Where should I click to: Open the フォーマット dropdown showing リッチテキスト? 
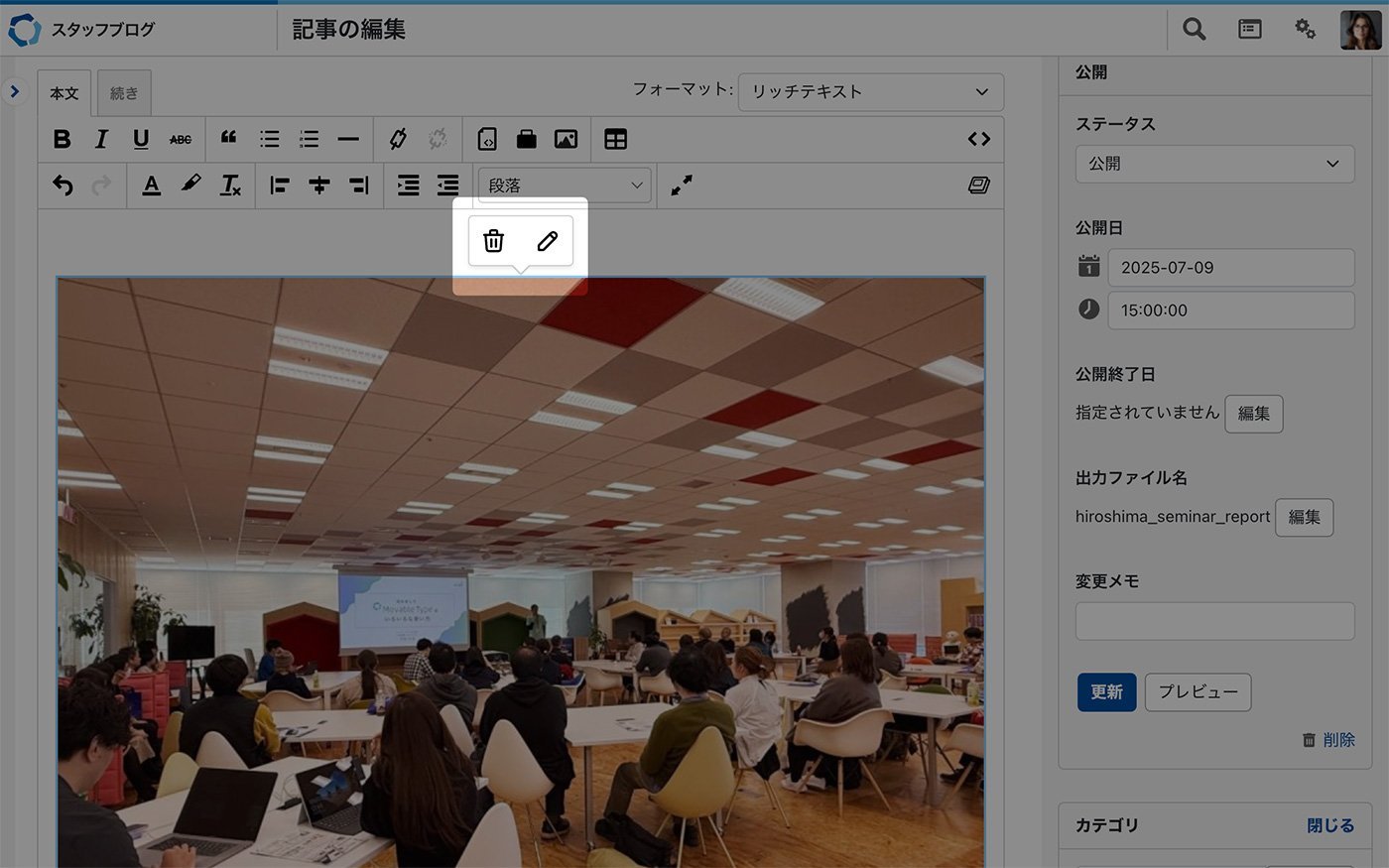click(x=870, y=92)
